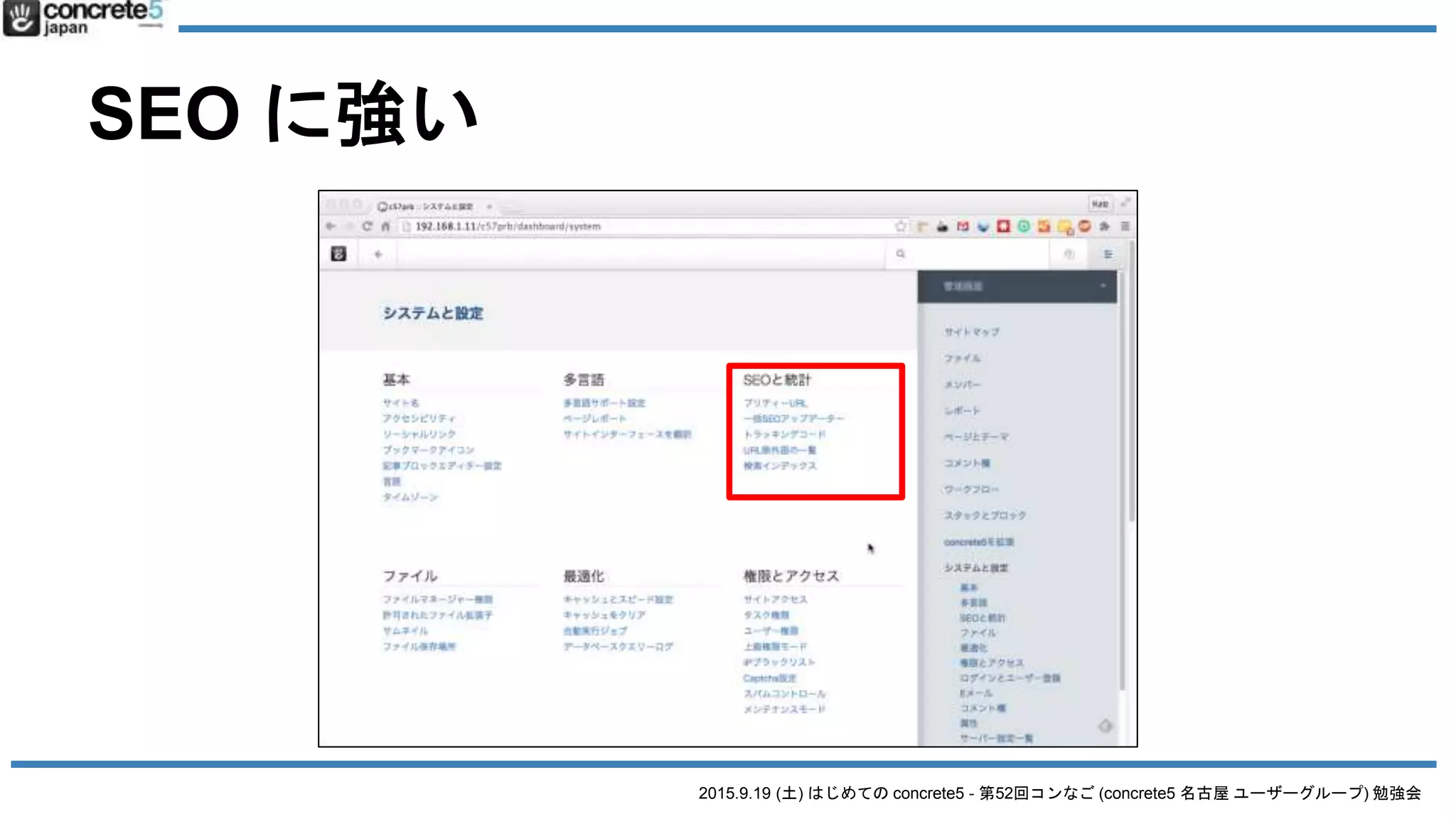Click the search magnifier in the concrete5 toolbar

[901, 254]
